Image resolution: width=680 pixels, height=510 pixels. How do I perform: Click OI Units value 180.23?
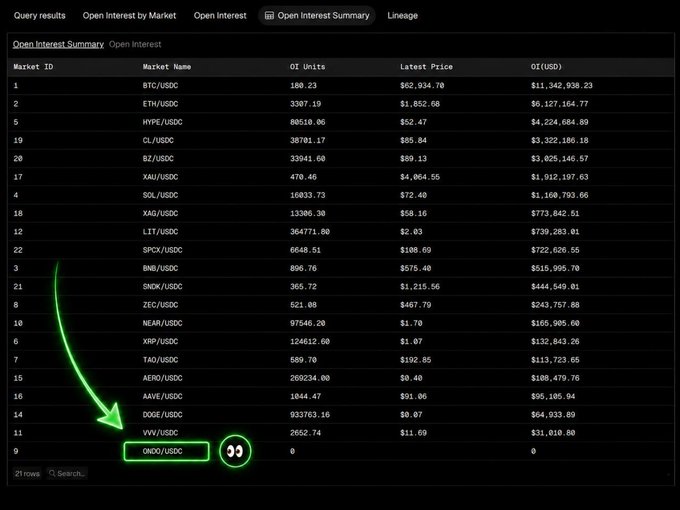pyautogui.click(x=303, y=85)
